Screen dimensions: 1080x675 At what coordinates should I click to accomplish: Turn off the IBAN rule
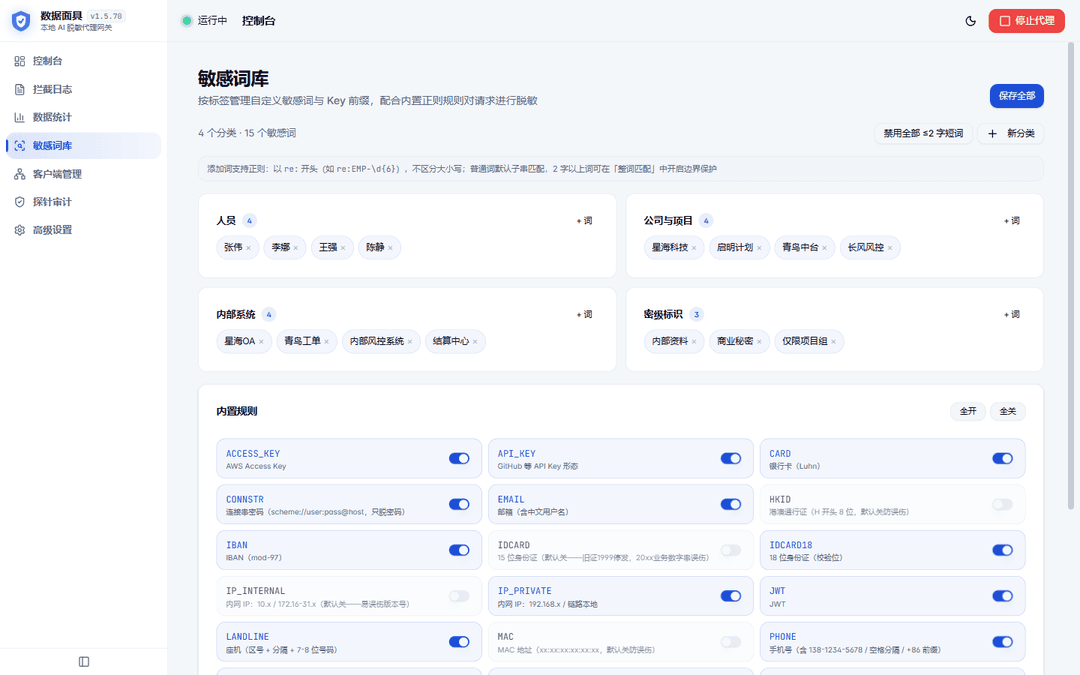(x=459, y=550)
